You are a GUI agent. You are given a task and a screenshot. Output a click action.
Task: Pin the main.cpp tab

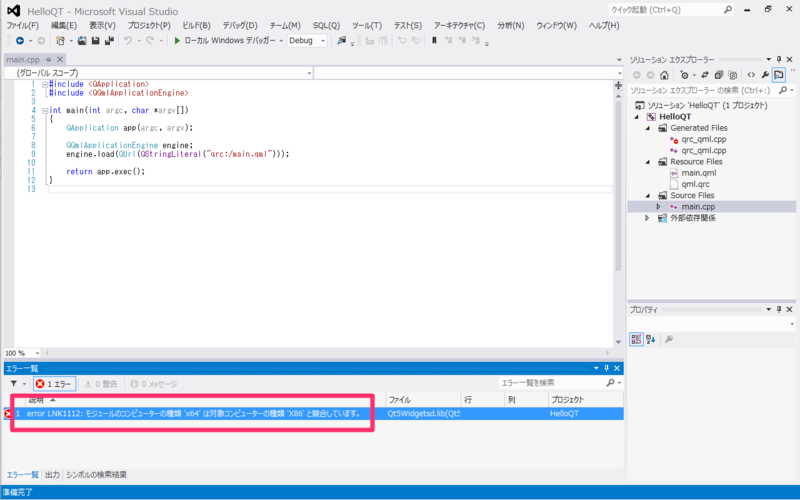pyautogui.click(x=49, y=60)
